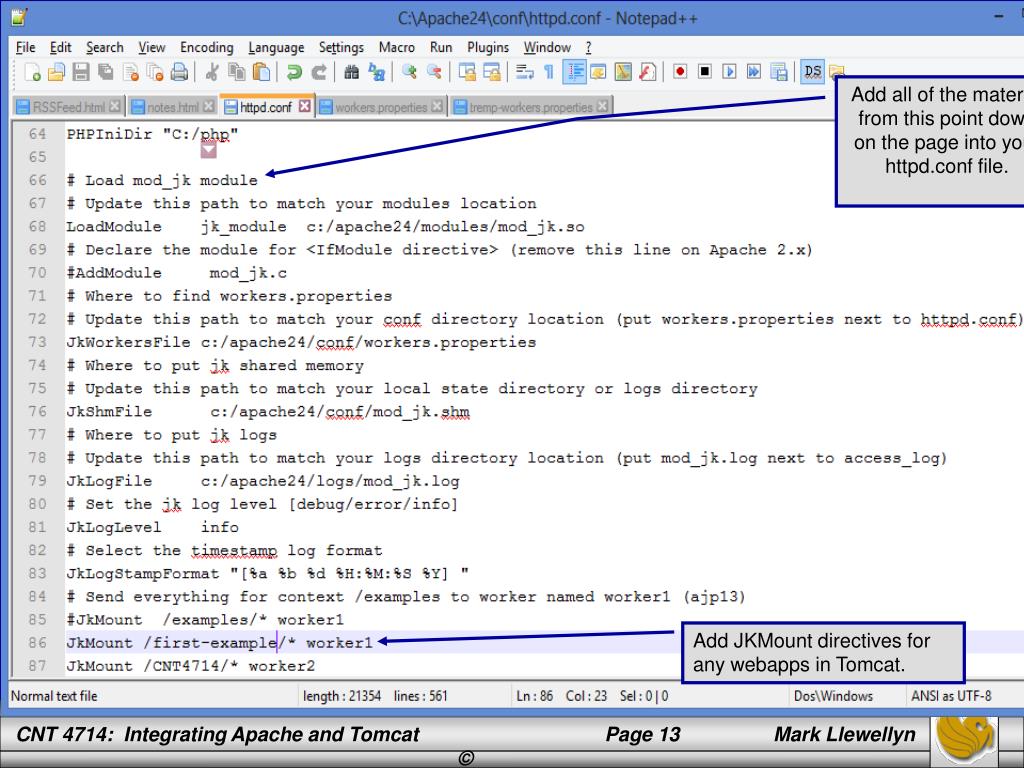1024x768 pixels.
Task: Open the User Defined Language icon
Action: pyautogui.click(x=598, y=72)
